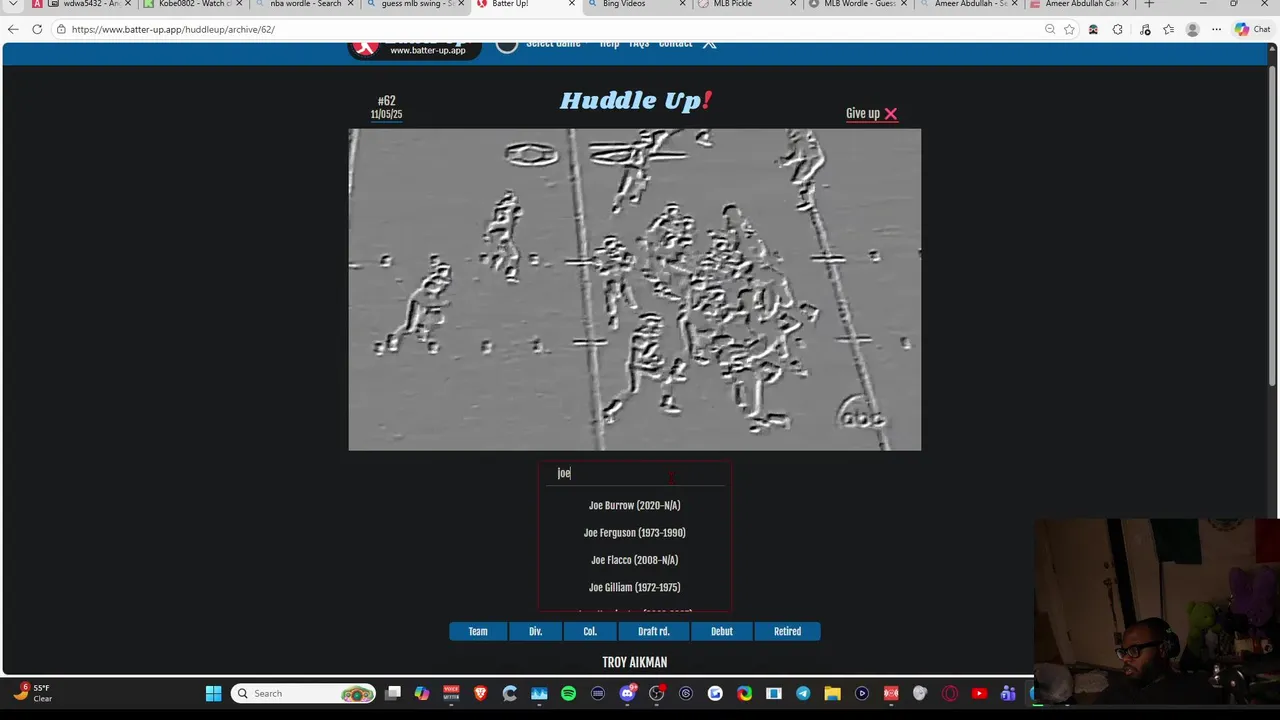Choose Joe Flacco (2008-N/A) suggestion

(634, 560)
